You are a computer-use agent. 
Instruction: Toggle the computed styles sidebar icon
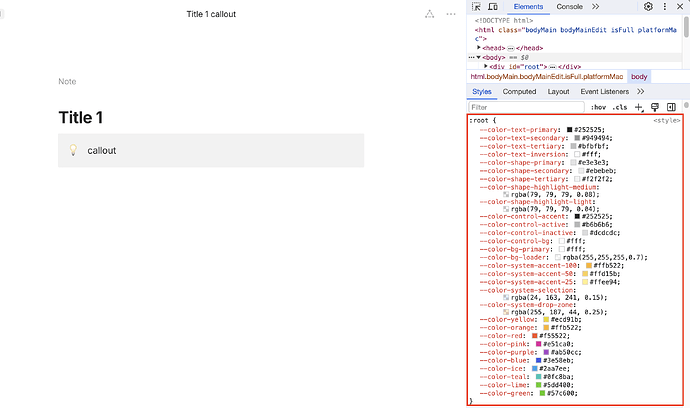point(672,107)
